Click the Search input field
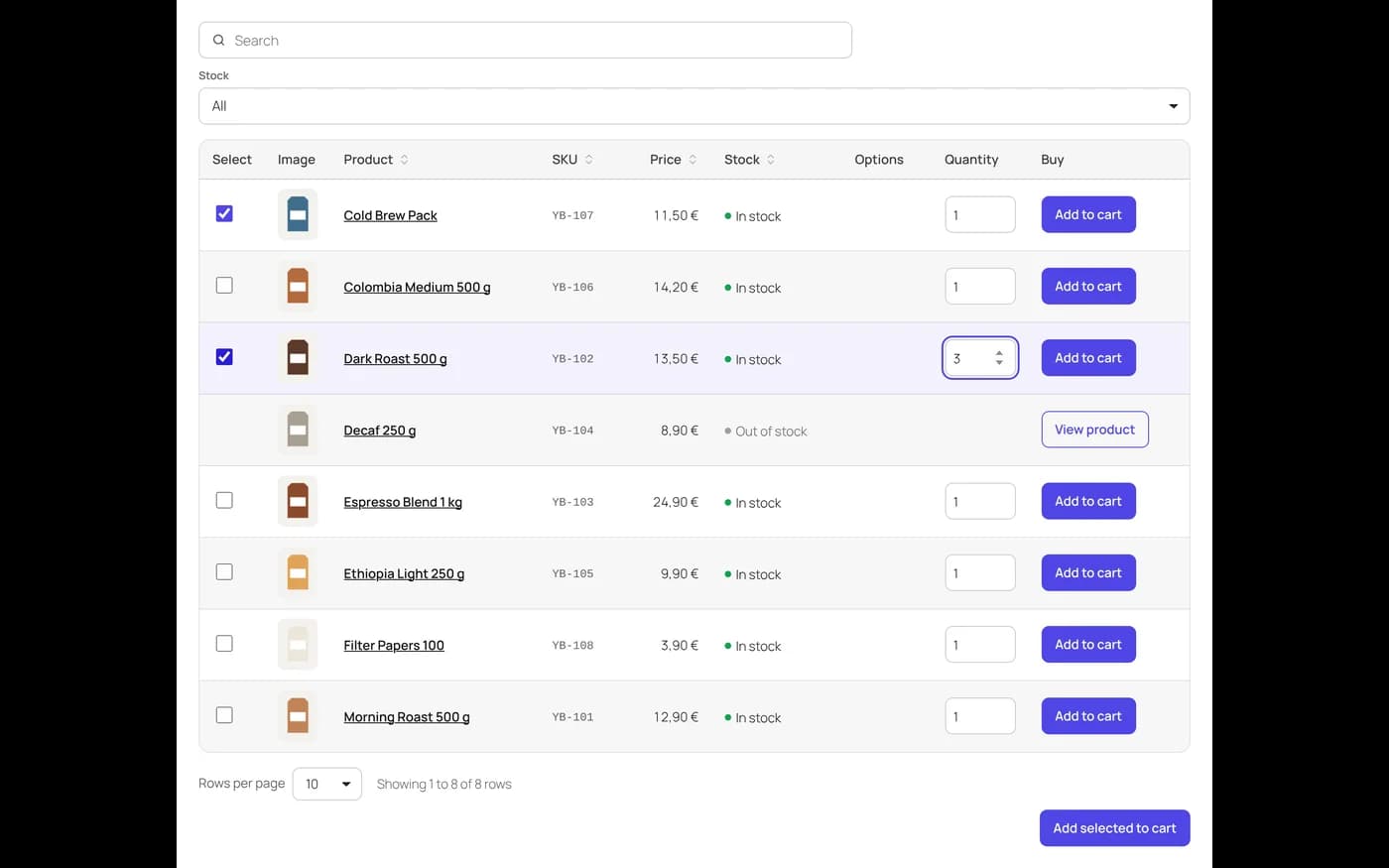This screenshot has width=1389, height=868. click(x=525, y=41)
